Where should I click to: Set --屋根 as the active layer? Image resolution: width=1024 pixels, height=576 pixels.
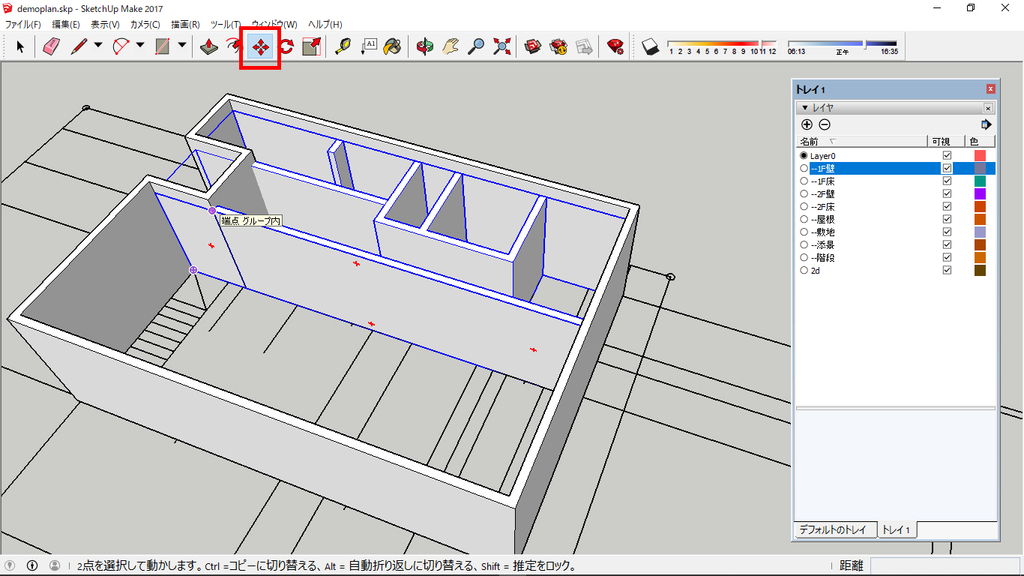804,219
